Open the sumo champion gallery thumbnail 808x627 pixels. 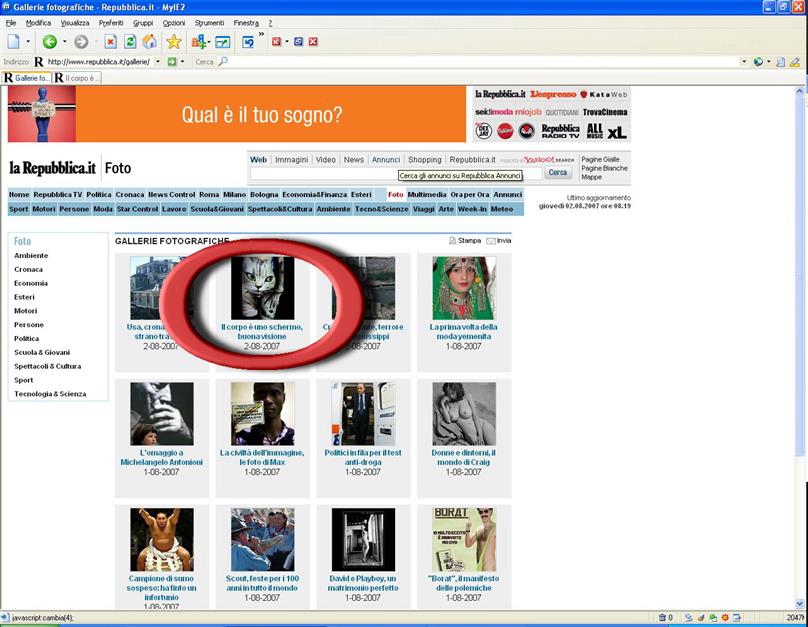(161, 539)
